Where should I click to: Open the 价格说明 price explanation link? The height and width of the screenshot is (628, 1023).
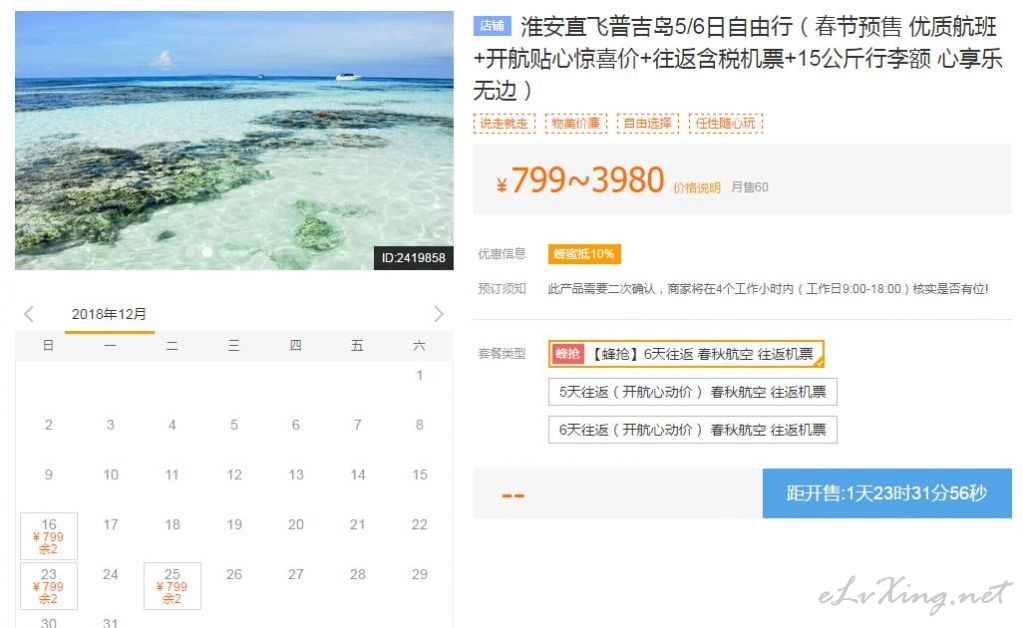[696, 188]
